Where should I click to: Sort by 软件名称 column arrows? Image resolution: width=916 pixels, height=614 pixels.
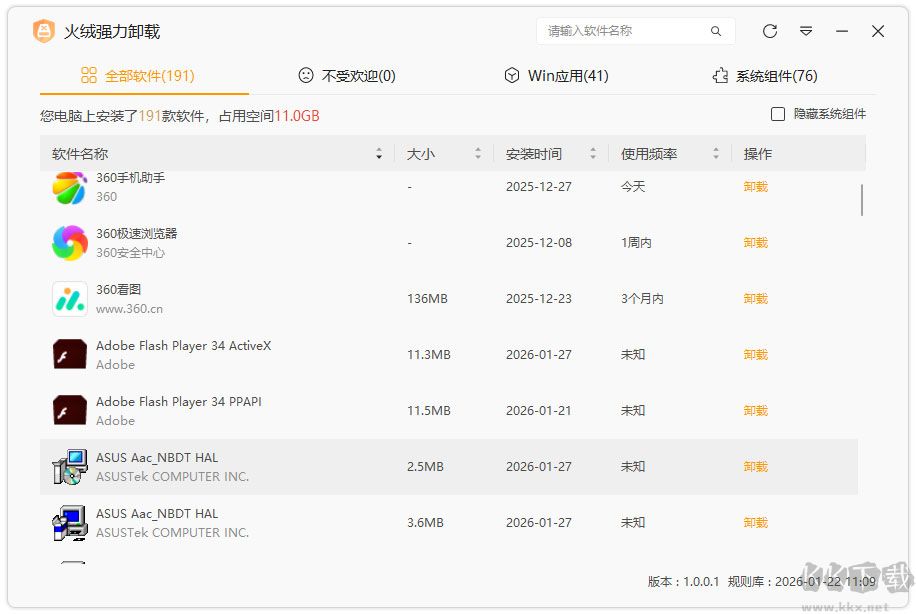(379, 154)
